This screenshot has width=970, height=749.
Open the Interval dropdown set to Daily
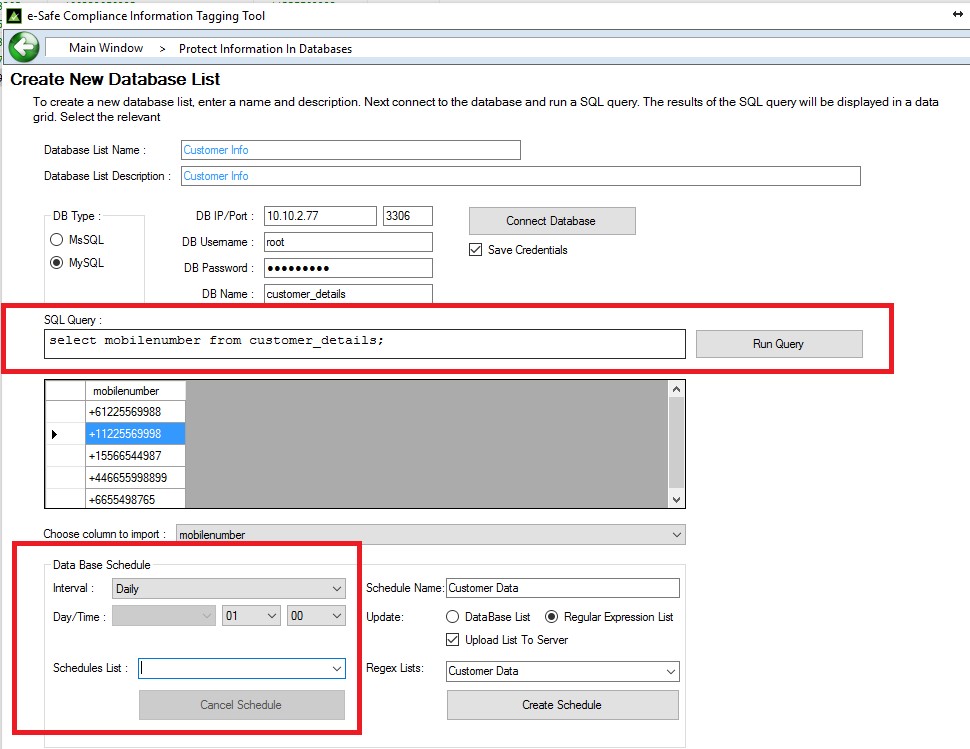point(229,589)
